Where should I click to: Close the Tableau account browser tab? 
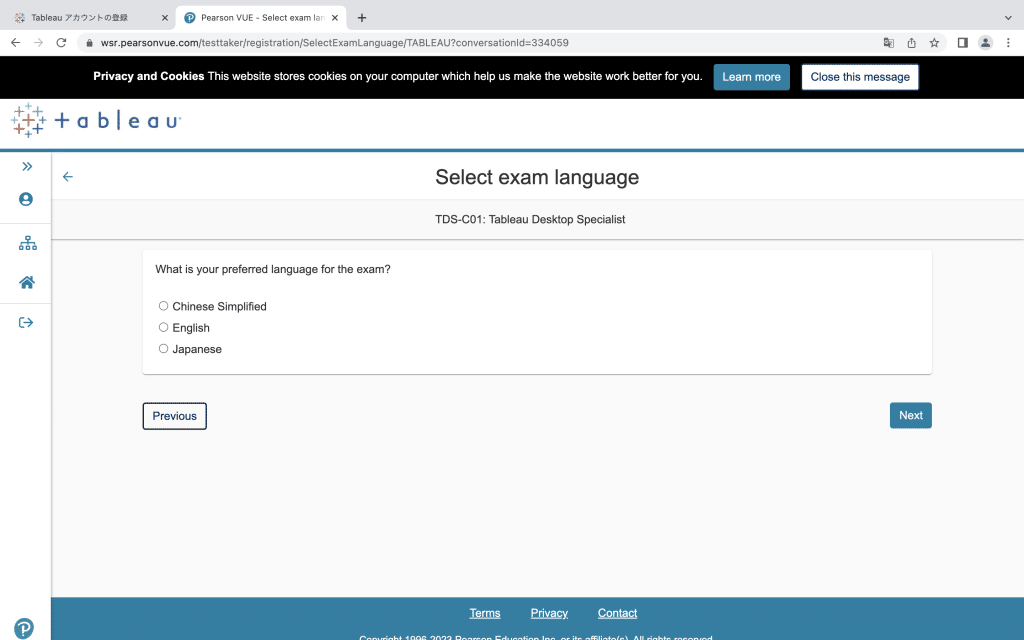[165, 18]
